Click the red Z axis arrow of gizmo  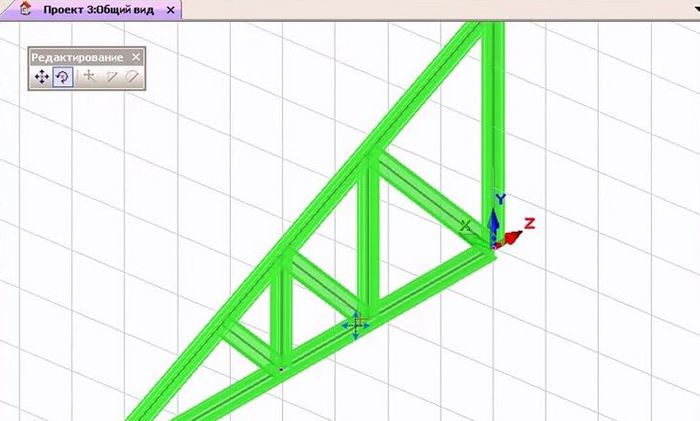514,236
